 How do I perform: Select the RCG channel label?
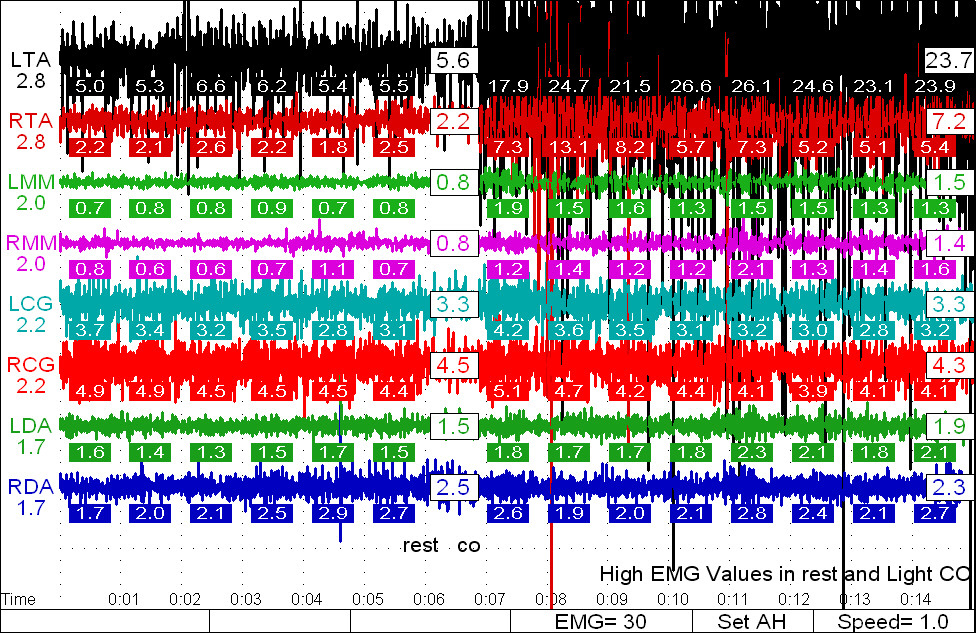pyautogui.click(x=30, y=365)
